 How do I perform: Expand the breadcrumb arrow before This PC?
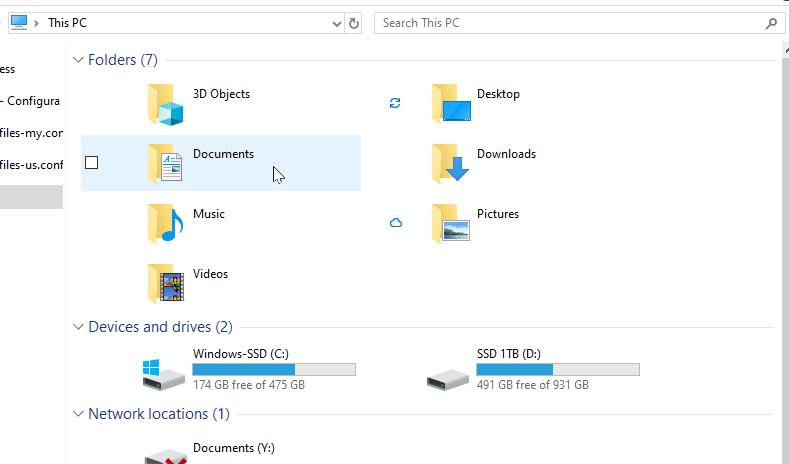point(36,23)
